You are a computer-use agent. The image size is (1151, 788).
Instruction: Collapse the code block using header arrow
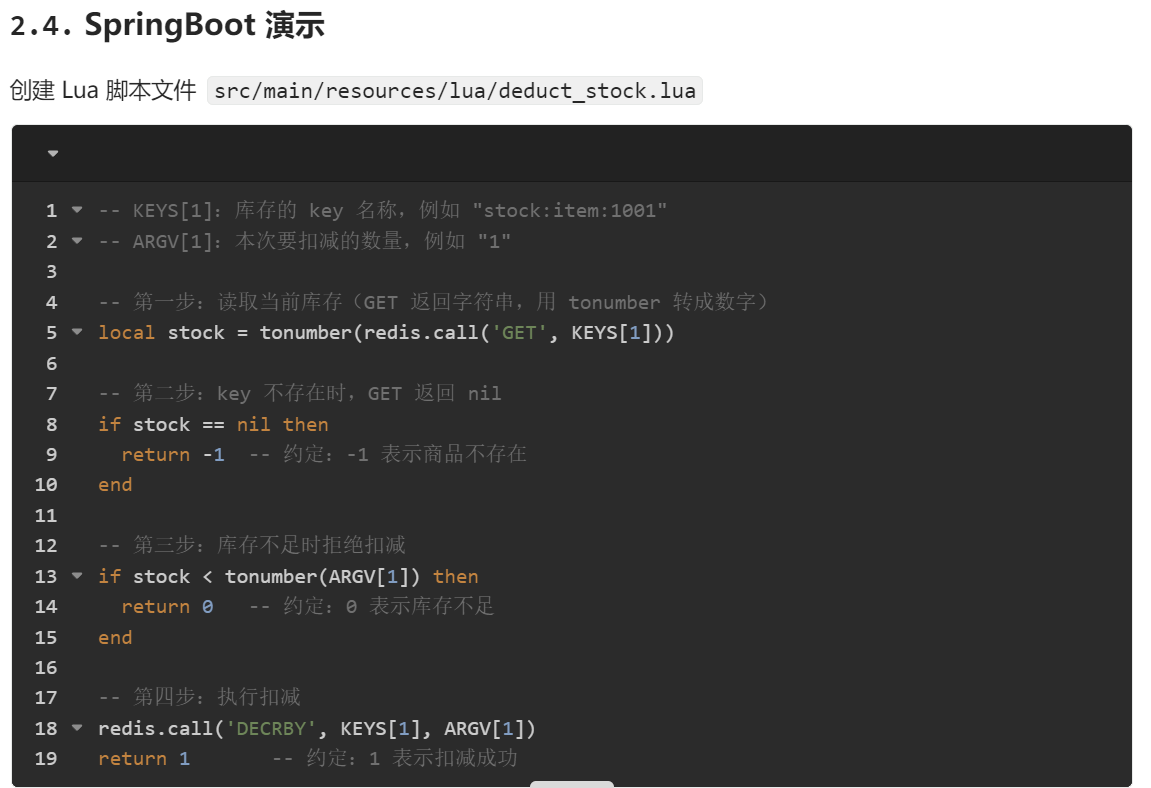click(53, 153)
